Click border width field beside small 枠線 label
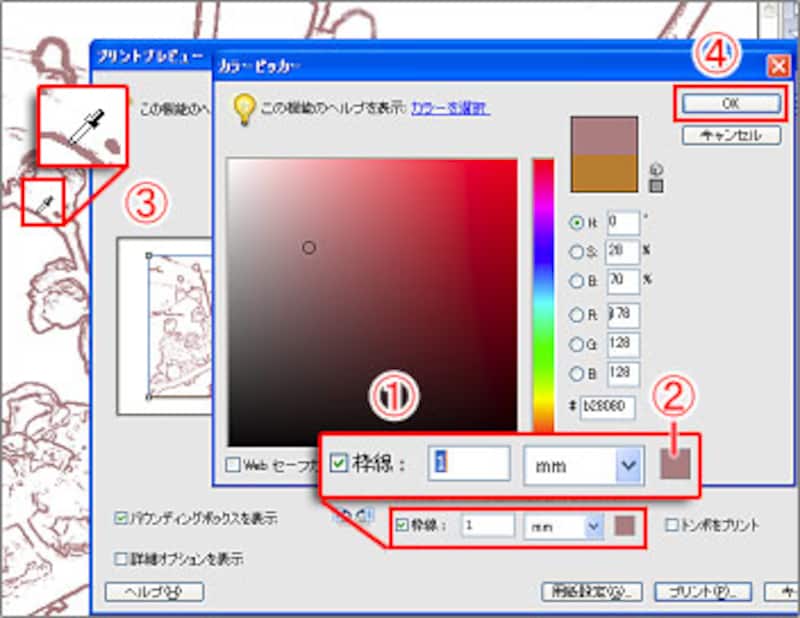 tap(488, 526)
